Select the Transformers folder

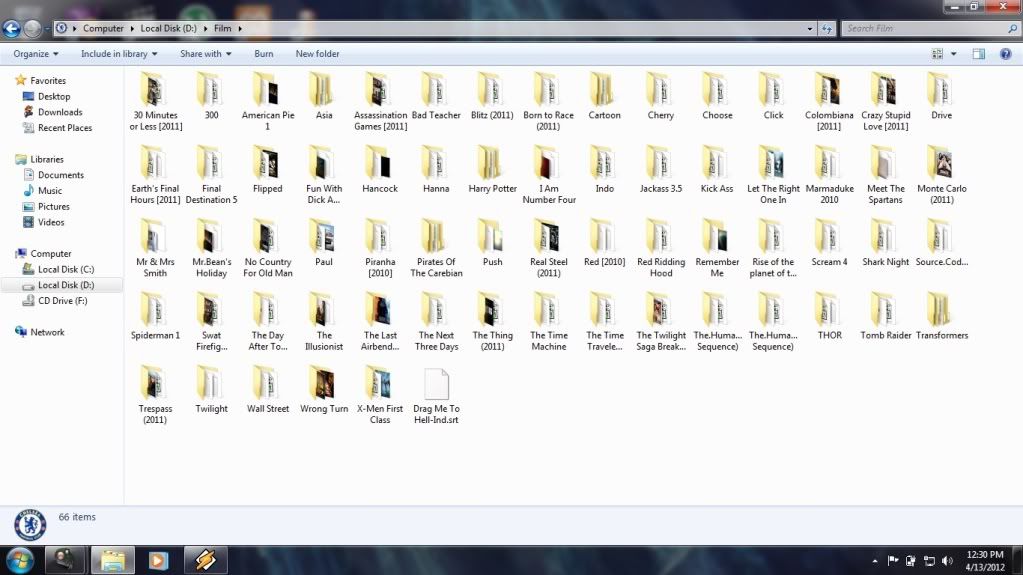coord(941,317)
